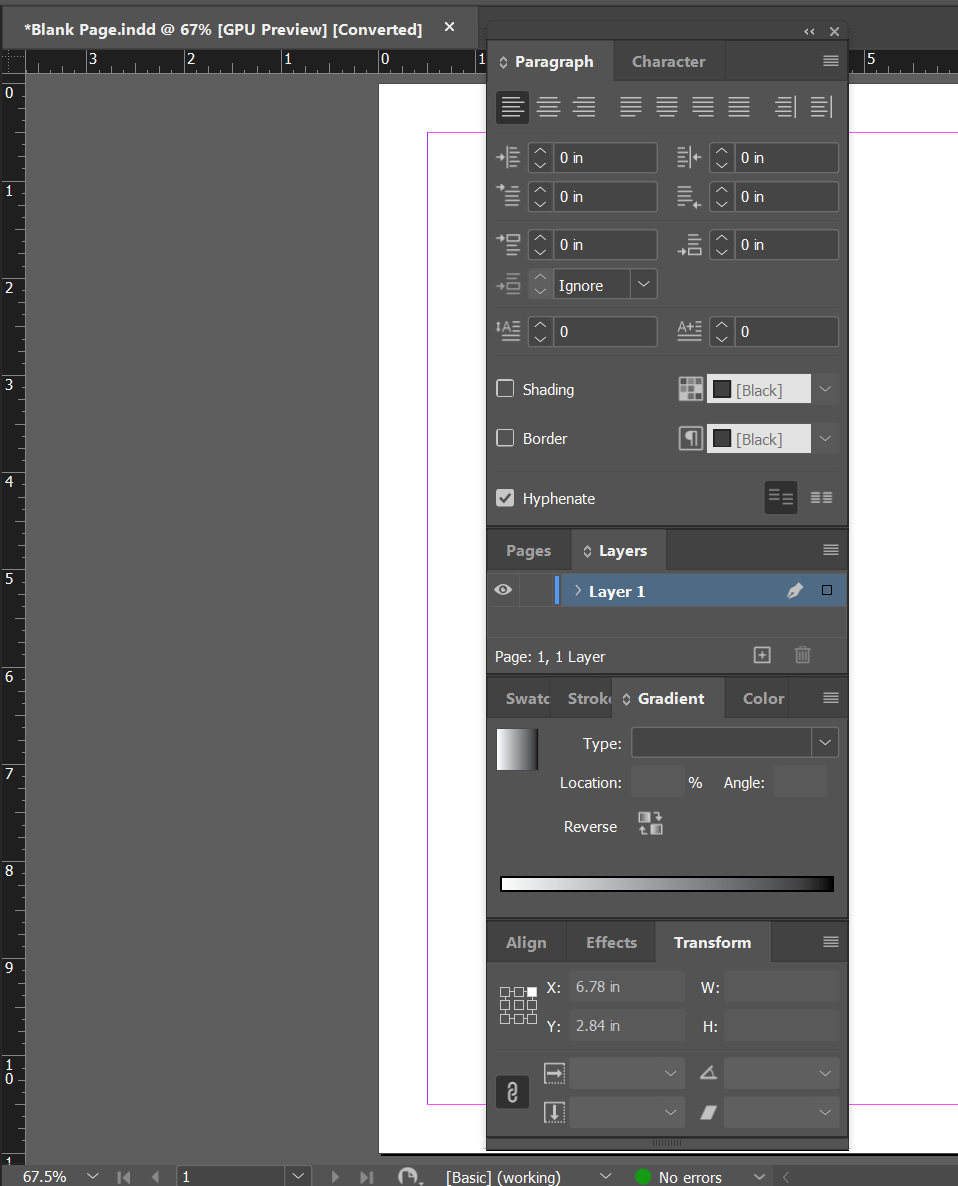Expand Layer 1 disclosure arrow
The height and width of the screenshot is (1186, 958).
click(578, 590)
